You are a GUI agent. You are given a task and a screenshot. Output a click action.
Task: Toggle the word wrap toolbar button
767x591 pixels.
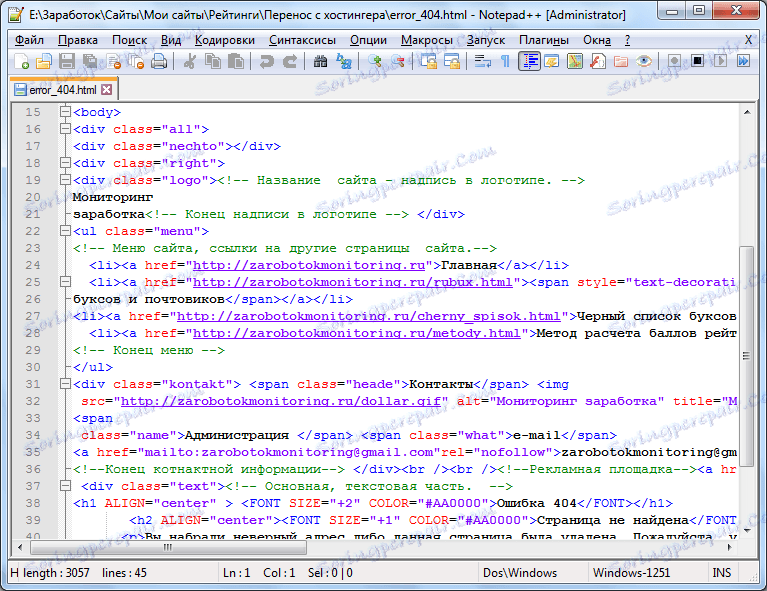coord(482,61)
